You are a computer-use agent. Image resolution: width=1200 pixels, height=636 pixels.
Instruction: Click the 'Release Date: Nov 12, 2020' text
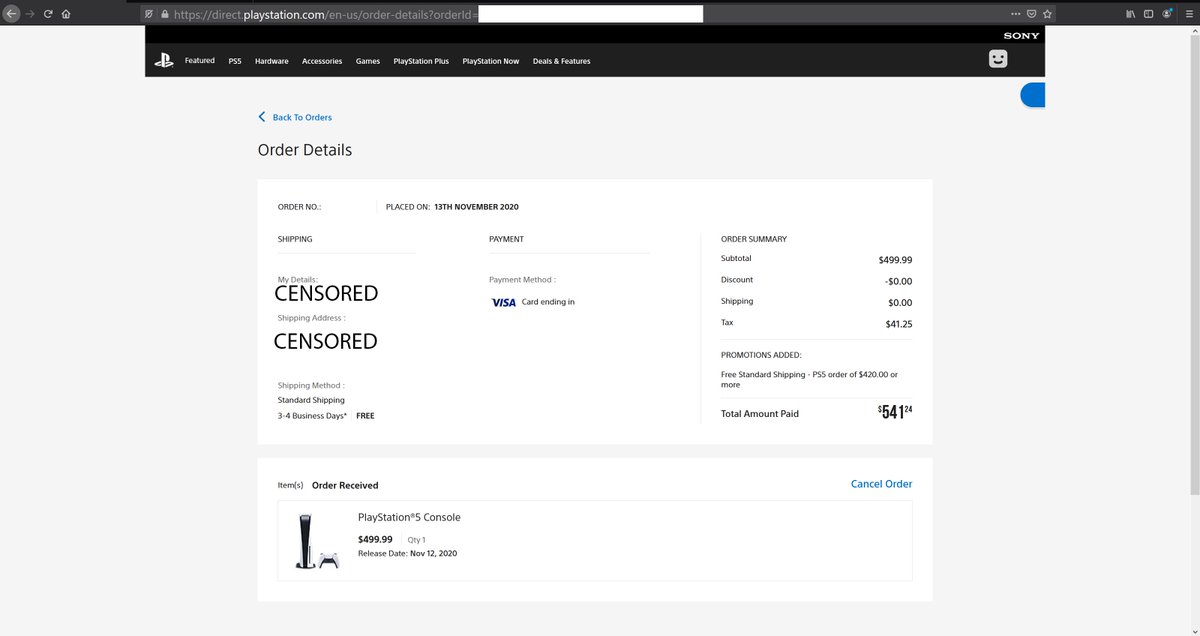pos(407,553)
